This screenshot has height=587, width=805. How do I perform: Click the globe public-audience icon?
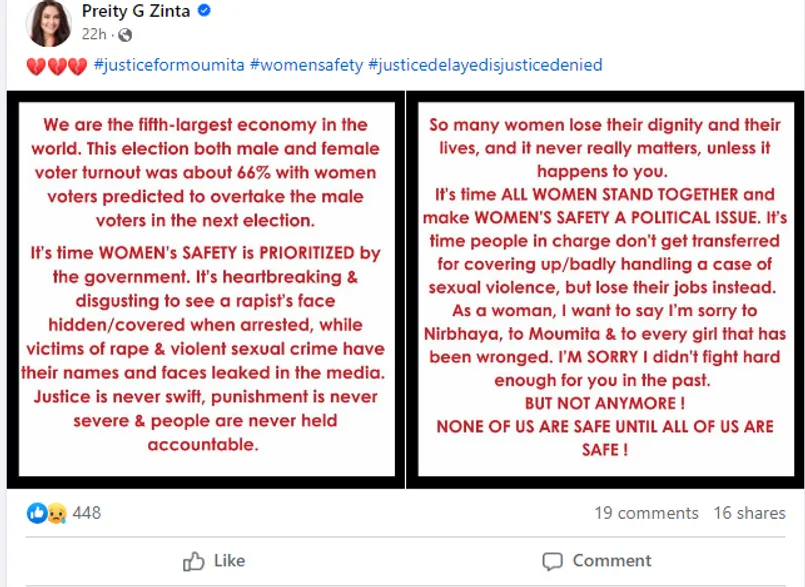point(125,35)
